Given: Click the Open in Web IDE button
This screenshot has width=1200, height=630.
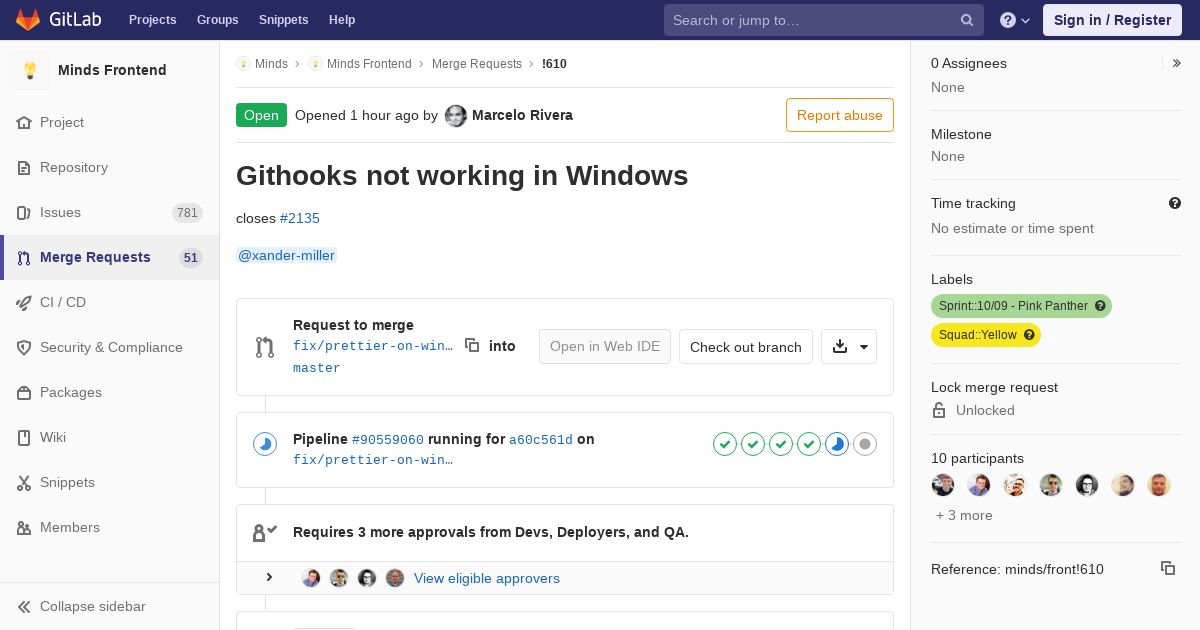Looking at the screenshot, I should click(x=605, y=346).
